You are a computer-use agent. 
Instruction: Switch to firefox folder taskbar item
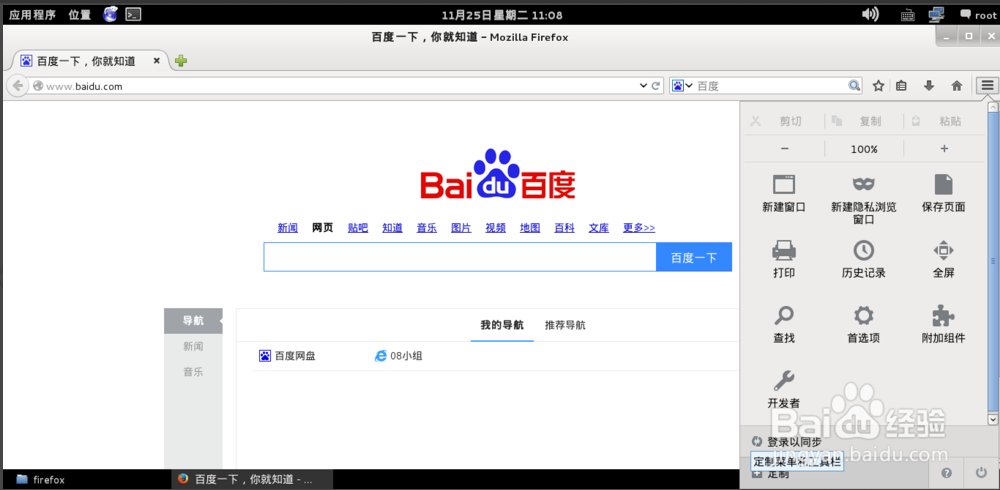(x=88, y=479)
